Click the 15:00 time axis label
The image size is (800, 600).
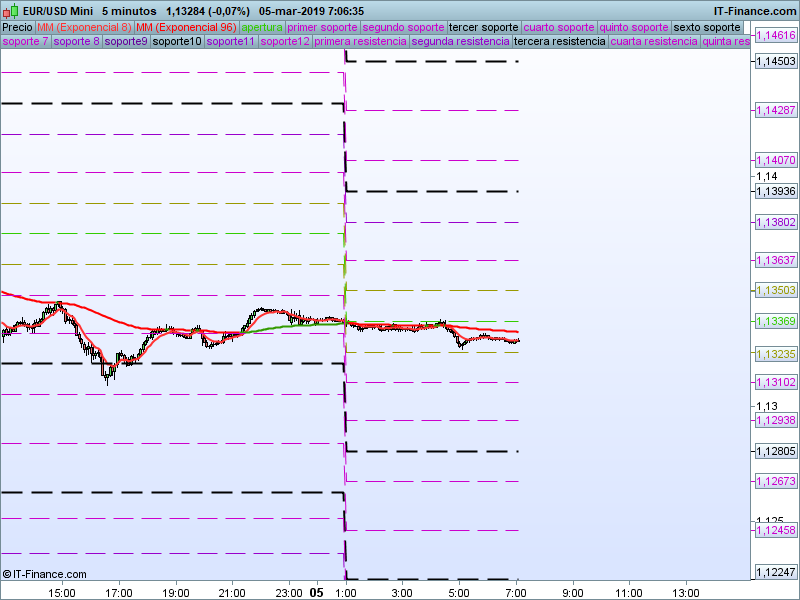[x=62, y=593]
